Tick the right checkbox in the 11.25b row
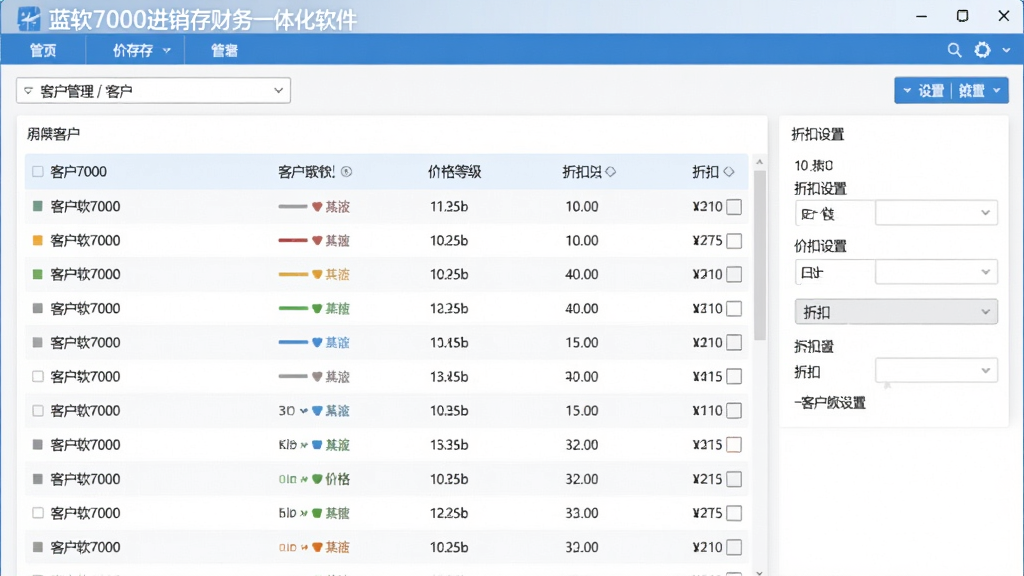1024x576 pixels. [734, 207]
